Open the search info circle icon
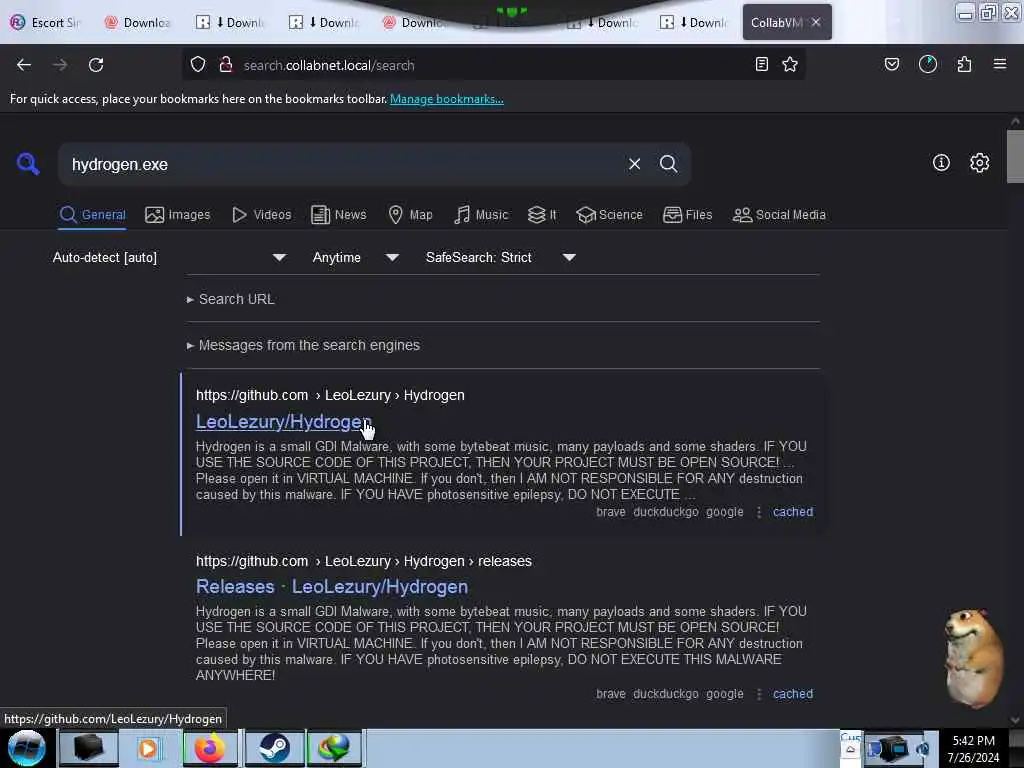The image size is (1024, 768). 941,163
